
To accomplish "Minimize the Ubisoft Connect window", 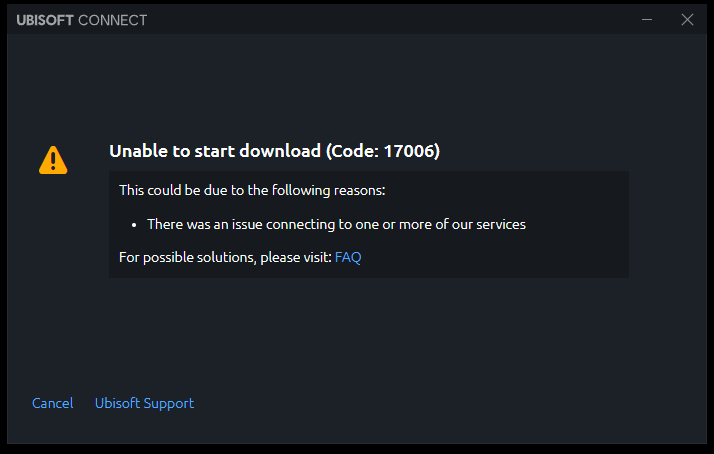I will [x=648, y=19].
